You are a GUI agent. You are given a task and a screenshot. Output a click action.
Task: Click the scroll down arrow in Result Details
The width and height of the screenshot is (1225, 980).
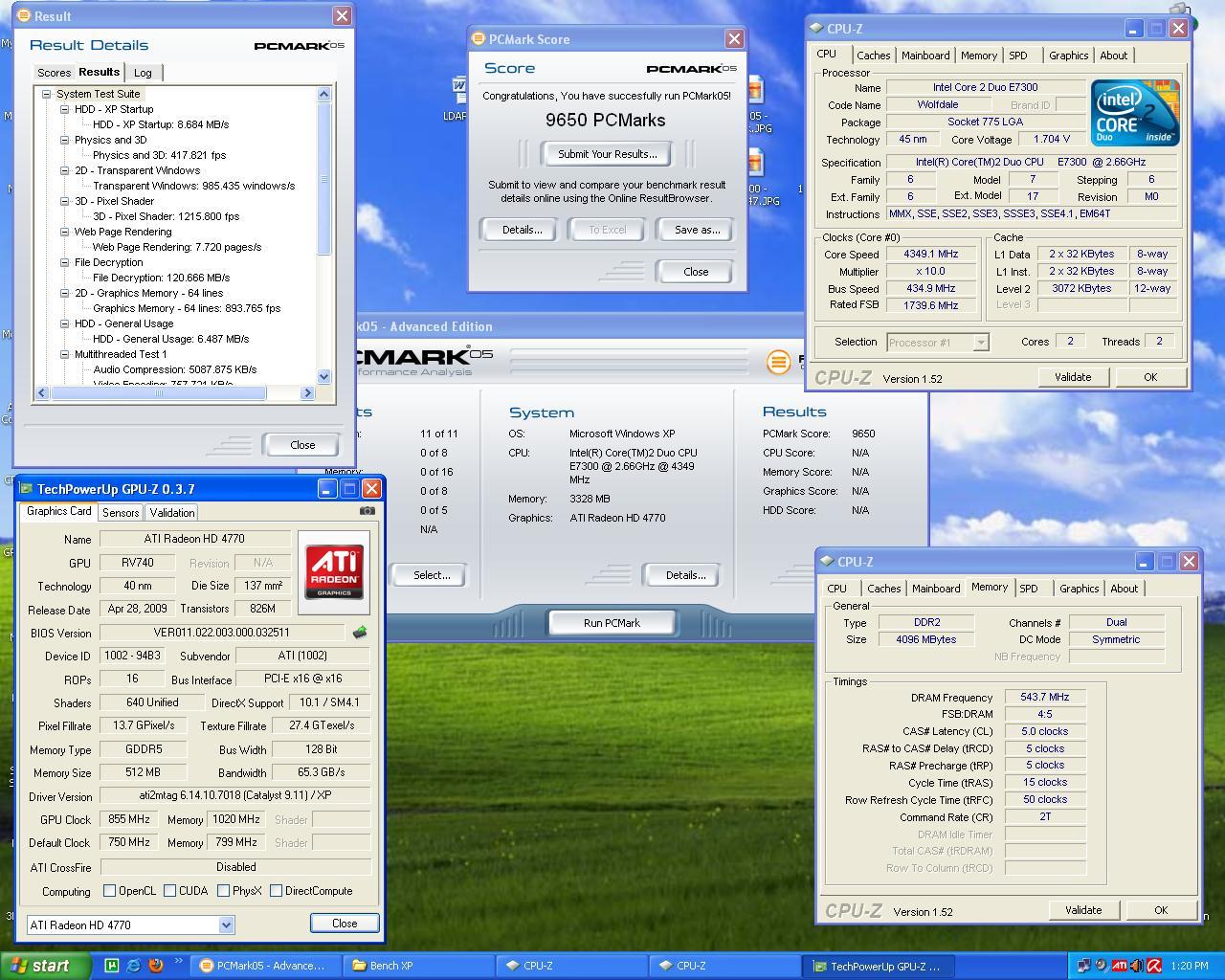[x=323, y=377]
